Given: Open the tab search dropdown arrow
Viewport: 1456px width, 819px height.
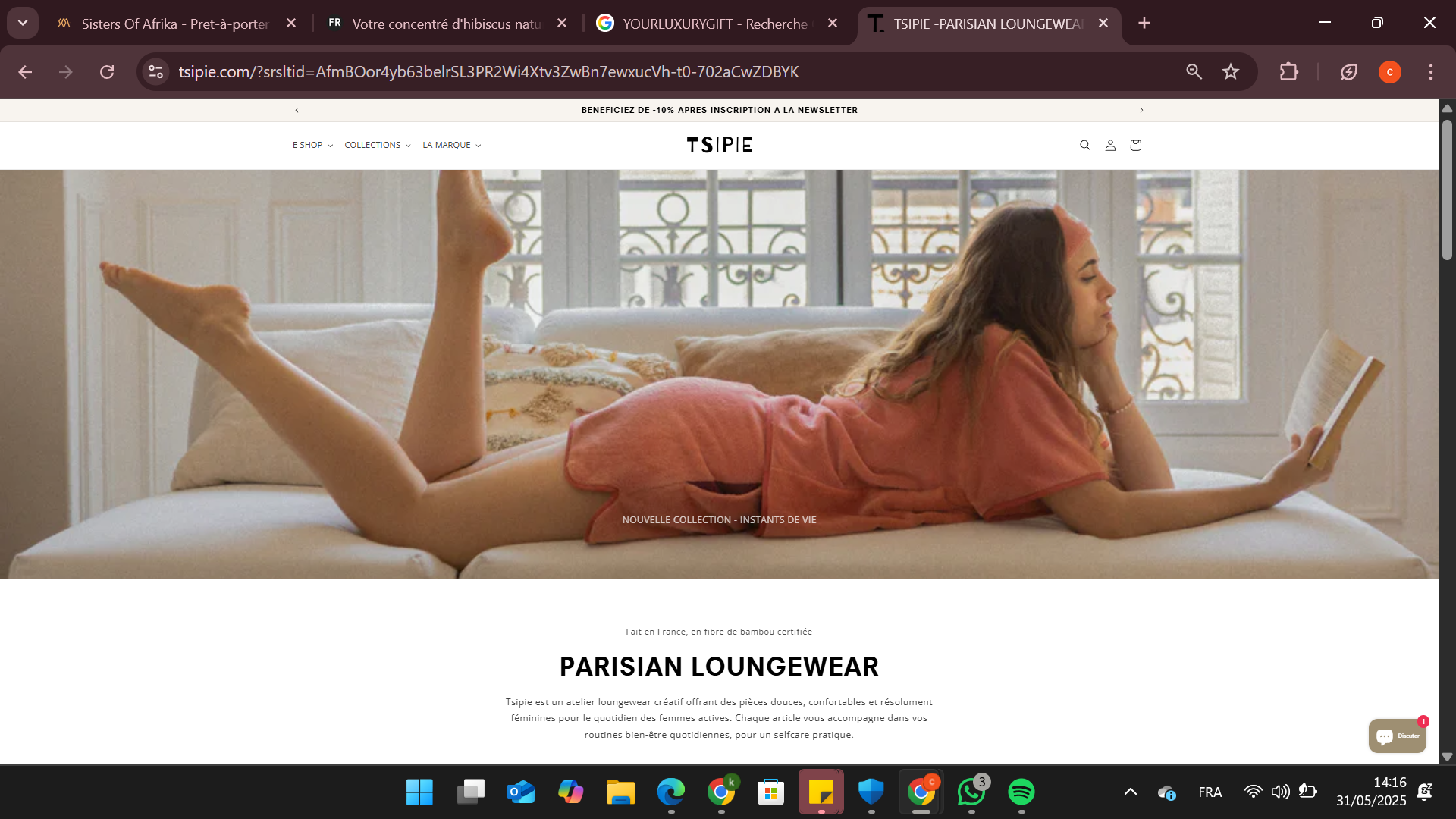Looking at the screenshot, I should point(23,24).
